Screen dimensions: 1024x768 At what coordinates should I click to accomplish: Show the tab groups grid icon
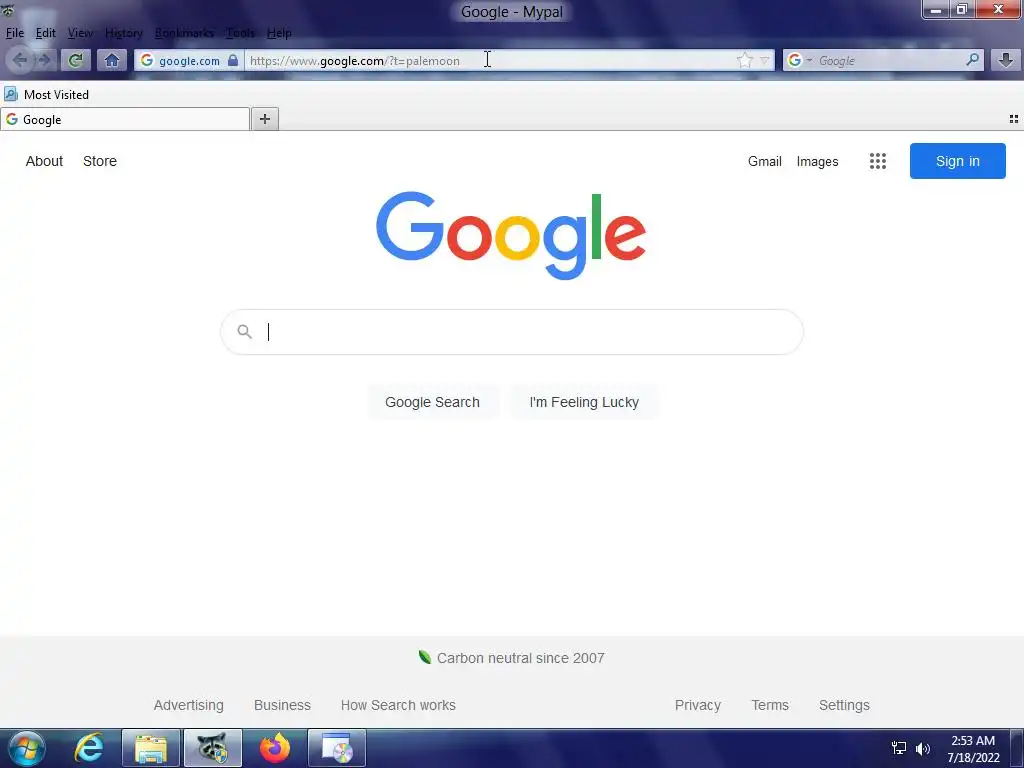click(x=1014, y=119)
